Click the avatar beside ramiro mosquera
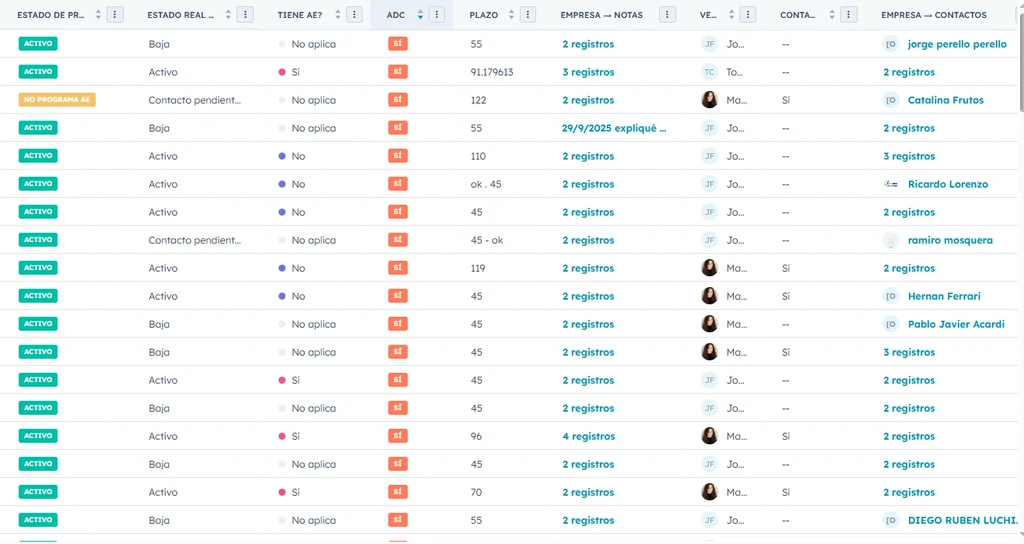The width and height of the screenshot is (1024, 544). (x=891, y=240)
